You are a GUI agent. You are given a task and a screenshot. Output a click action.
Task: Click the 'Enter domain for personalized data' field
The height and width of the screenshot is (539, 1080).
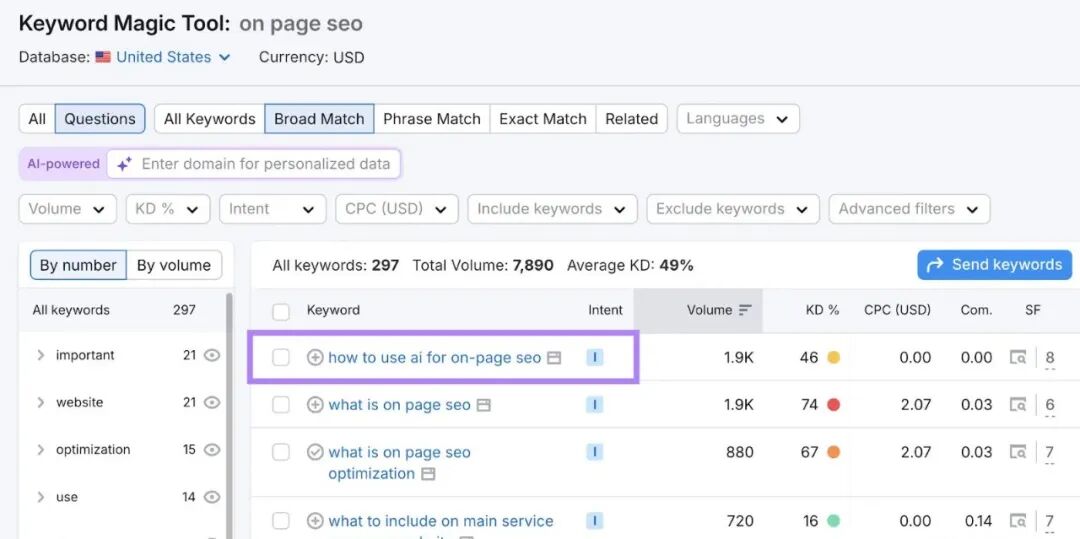pyautogui.click(x=265, y=164)
